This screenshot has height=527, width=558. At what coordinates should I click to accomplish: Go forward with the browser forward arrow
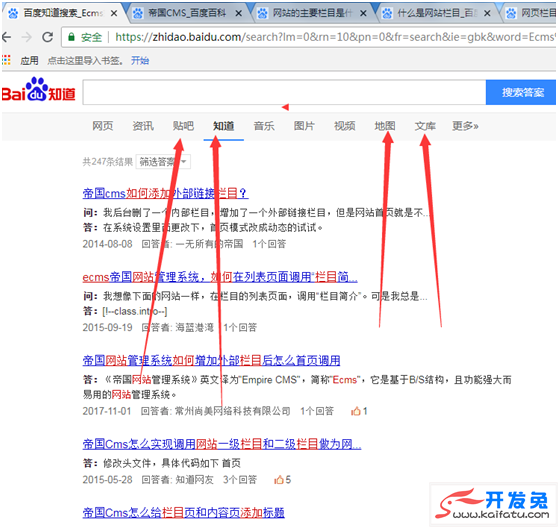(x=27, y=37)
